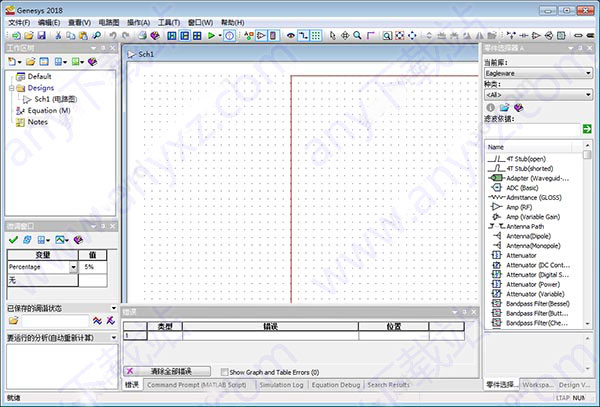Click the green arrow filter-go button

click(587, 129)
